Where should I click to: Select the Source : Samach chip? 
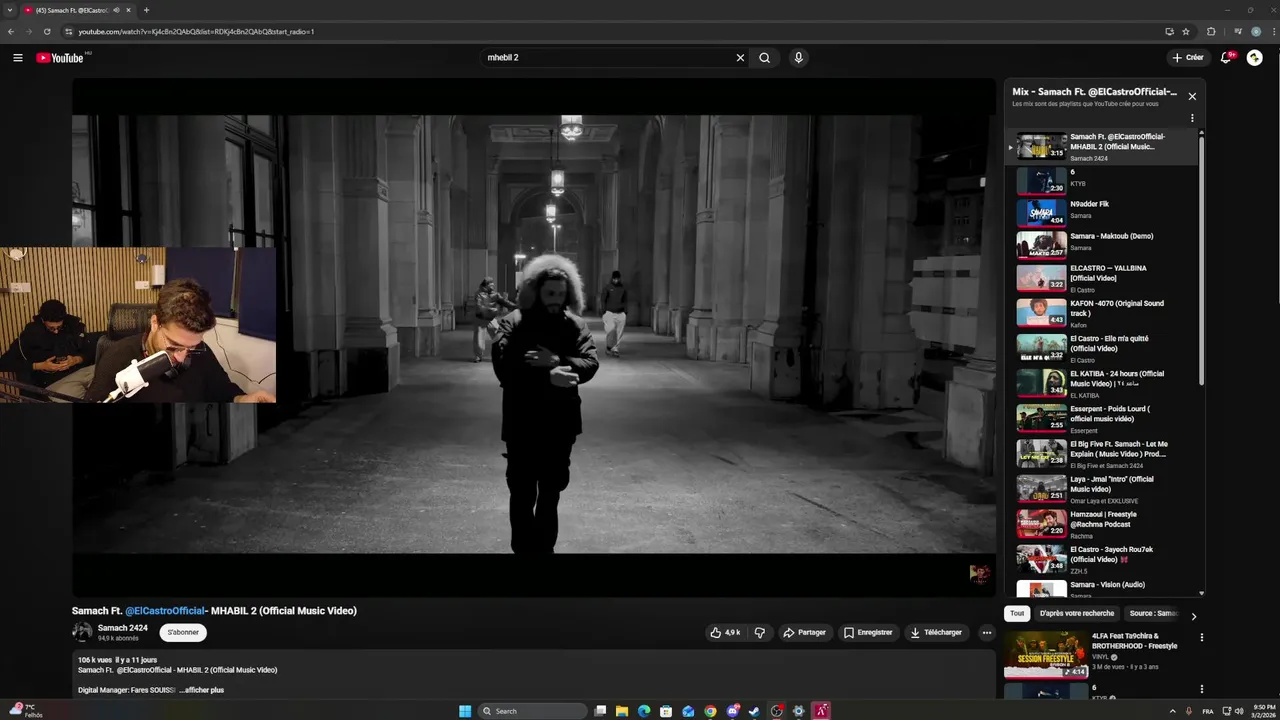point(1153,613)
